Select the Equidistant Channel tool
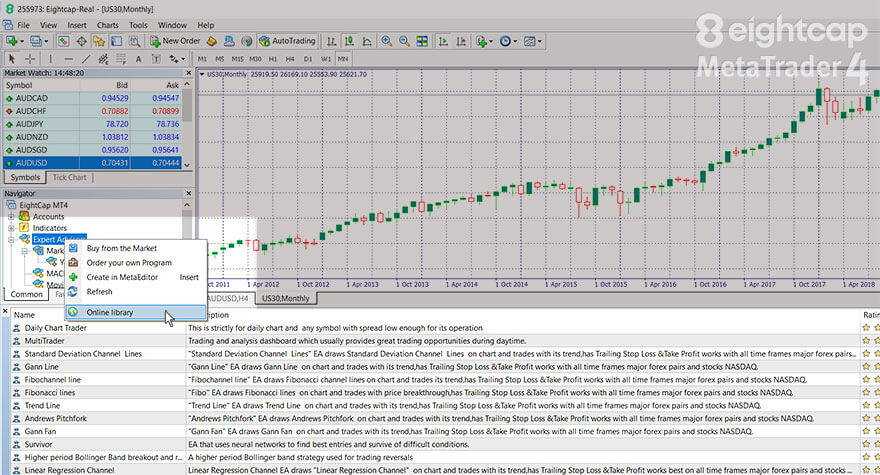The height and width of the screenshot is (475, 880). (103, 58)
